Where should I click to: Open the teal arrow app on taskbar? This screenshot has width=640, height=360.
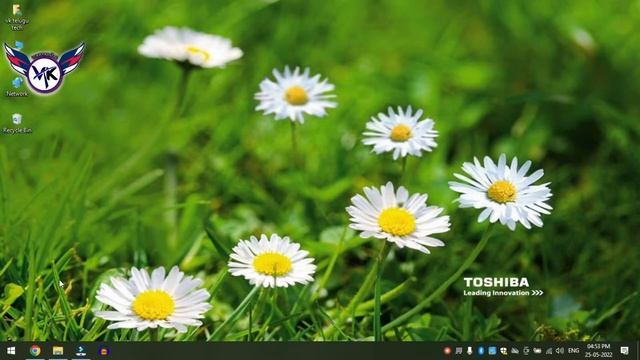(81, 351)
